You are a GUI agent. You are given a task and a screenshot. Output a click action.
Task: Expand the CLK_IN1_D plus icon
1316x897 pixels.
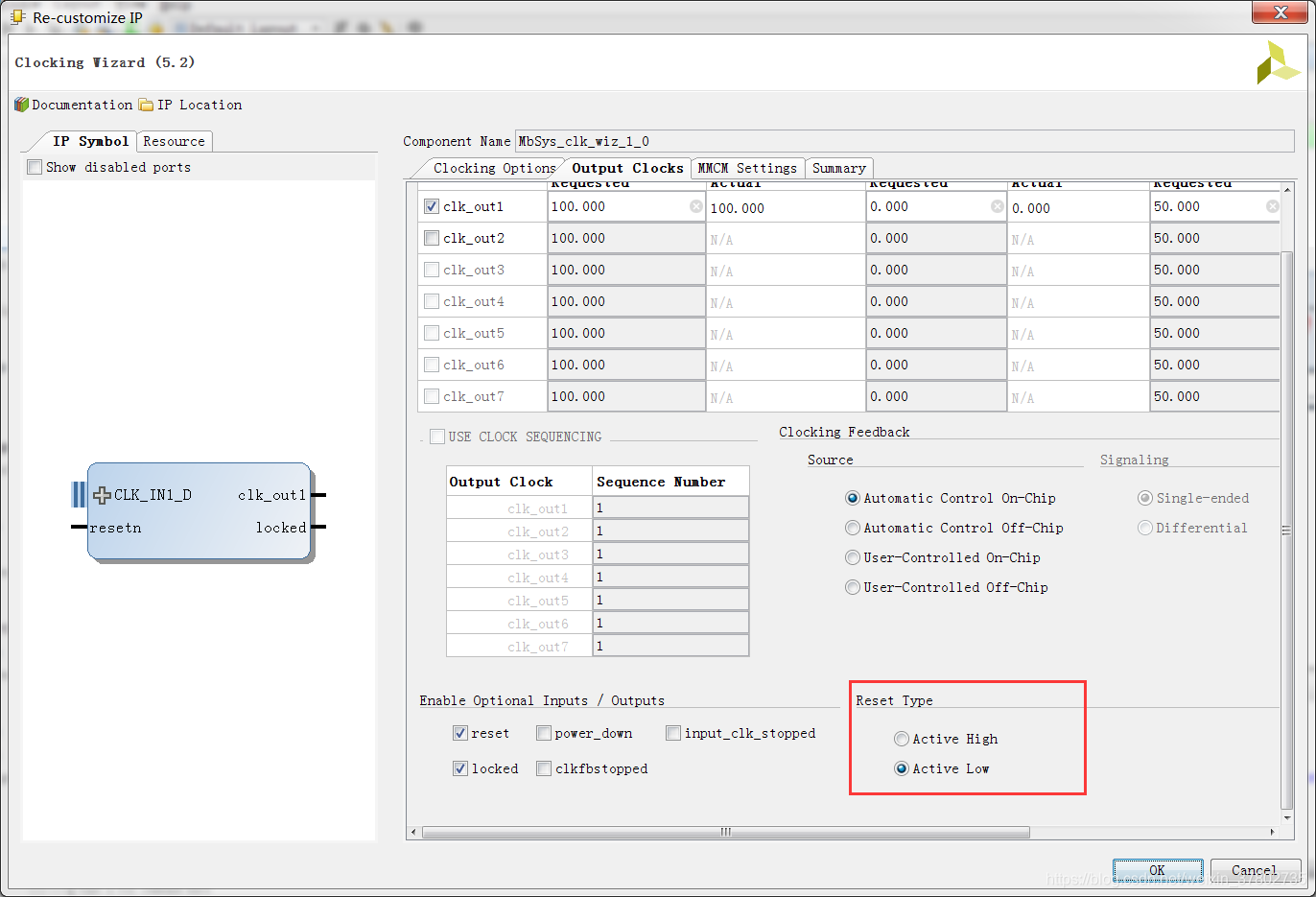pyautogui.click(x=102, y=495)
